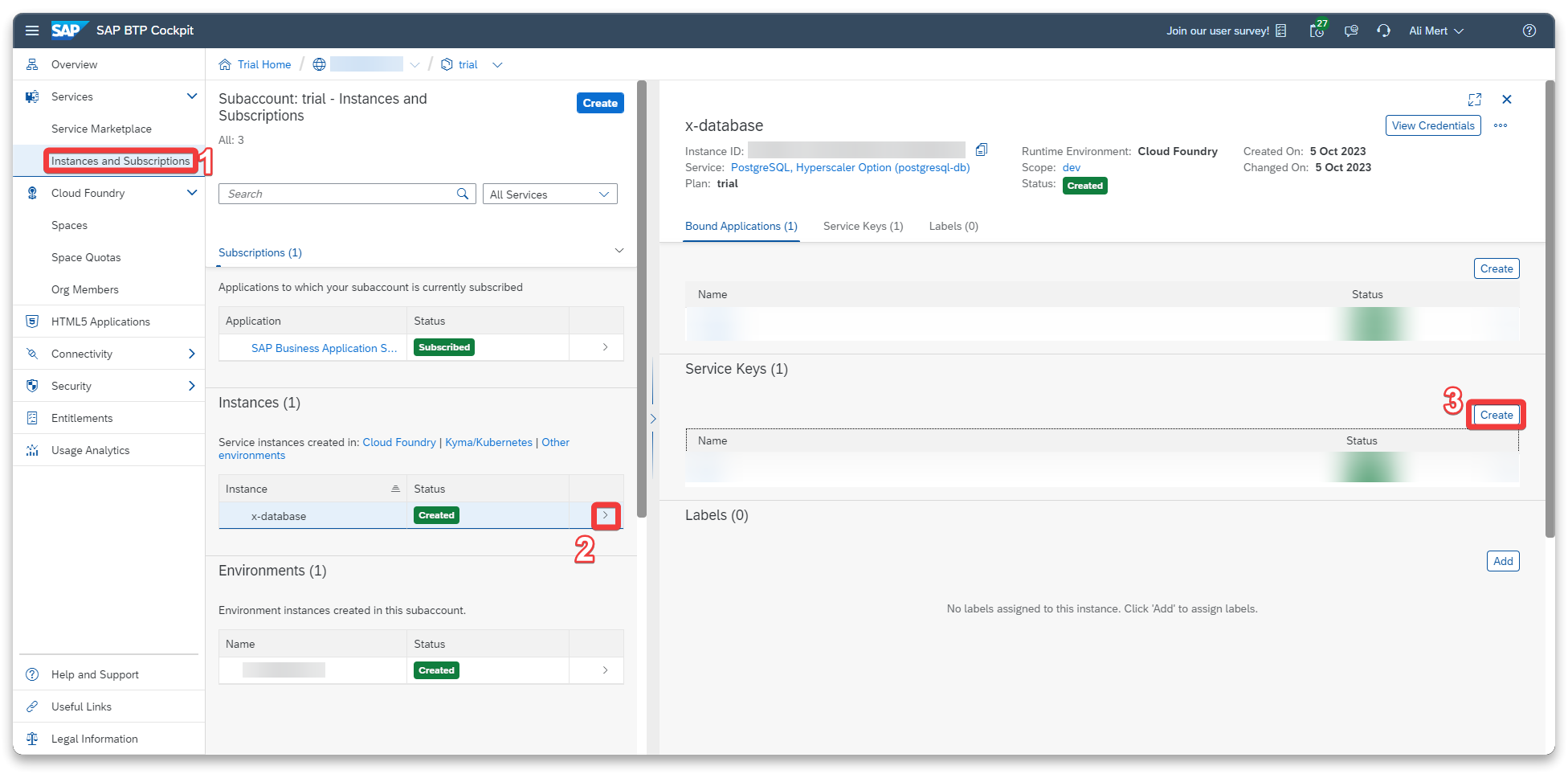Click the notifications icon with badge 27
1568x774 pixels.
[x=1317, y=31]
